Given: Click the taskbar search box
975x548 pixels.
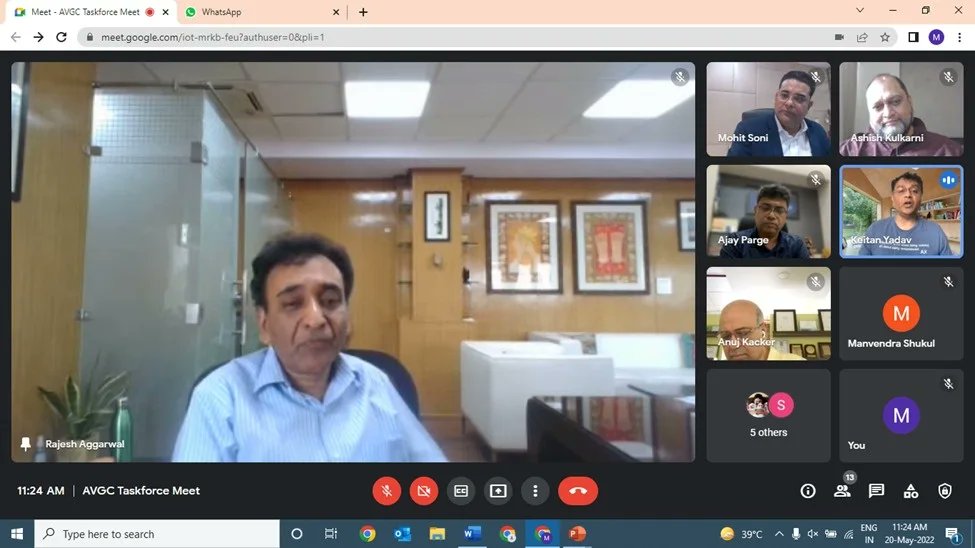Looking at the screenshot, I should [x=157, y=534].
